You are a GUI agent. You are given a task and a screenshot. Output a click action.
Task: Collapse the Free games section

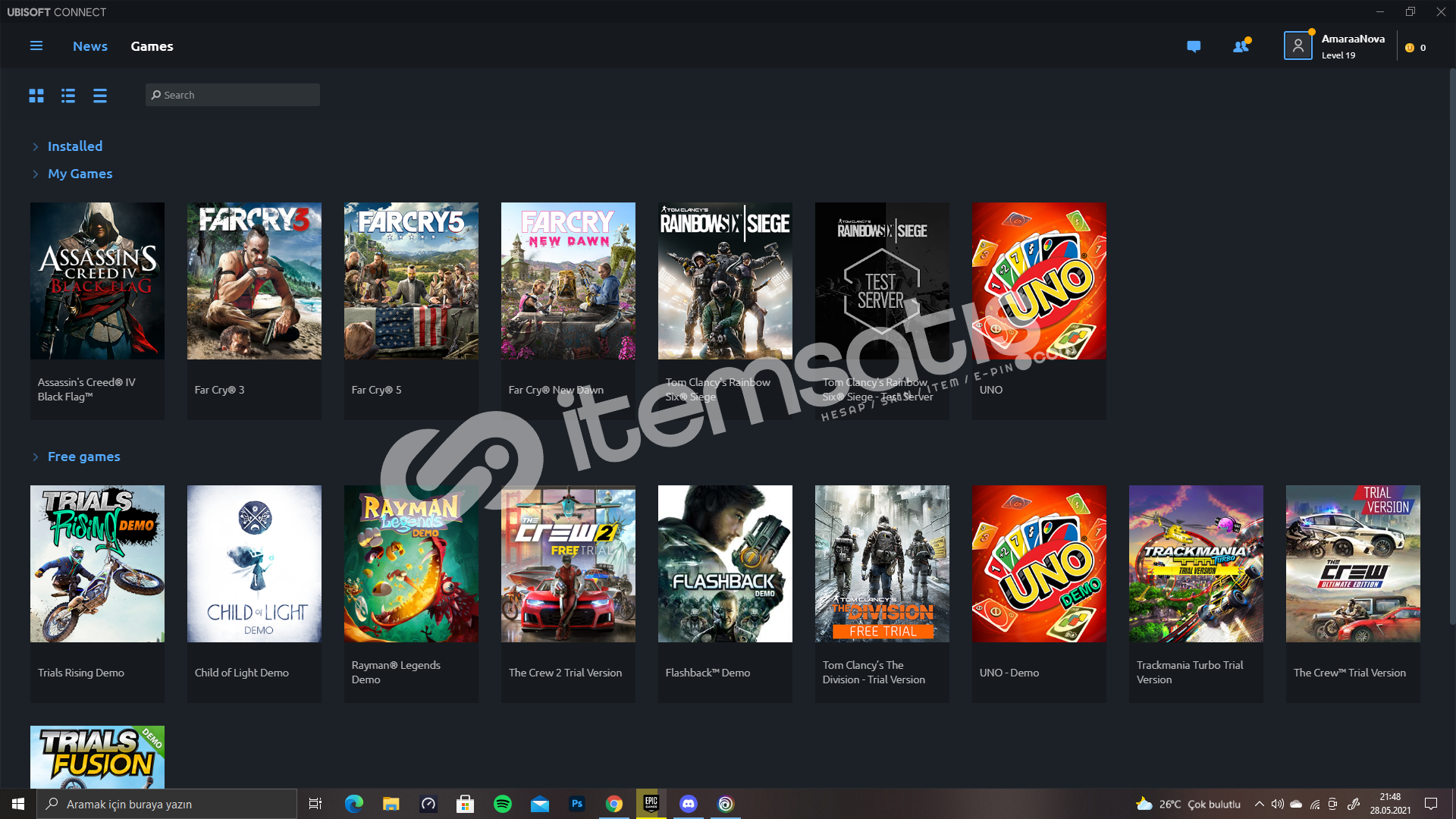click(83, 457)
